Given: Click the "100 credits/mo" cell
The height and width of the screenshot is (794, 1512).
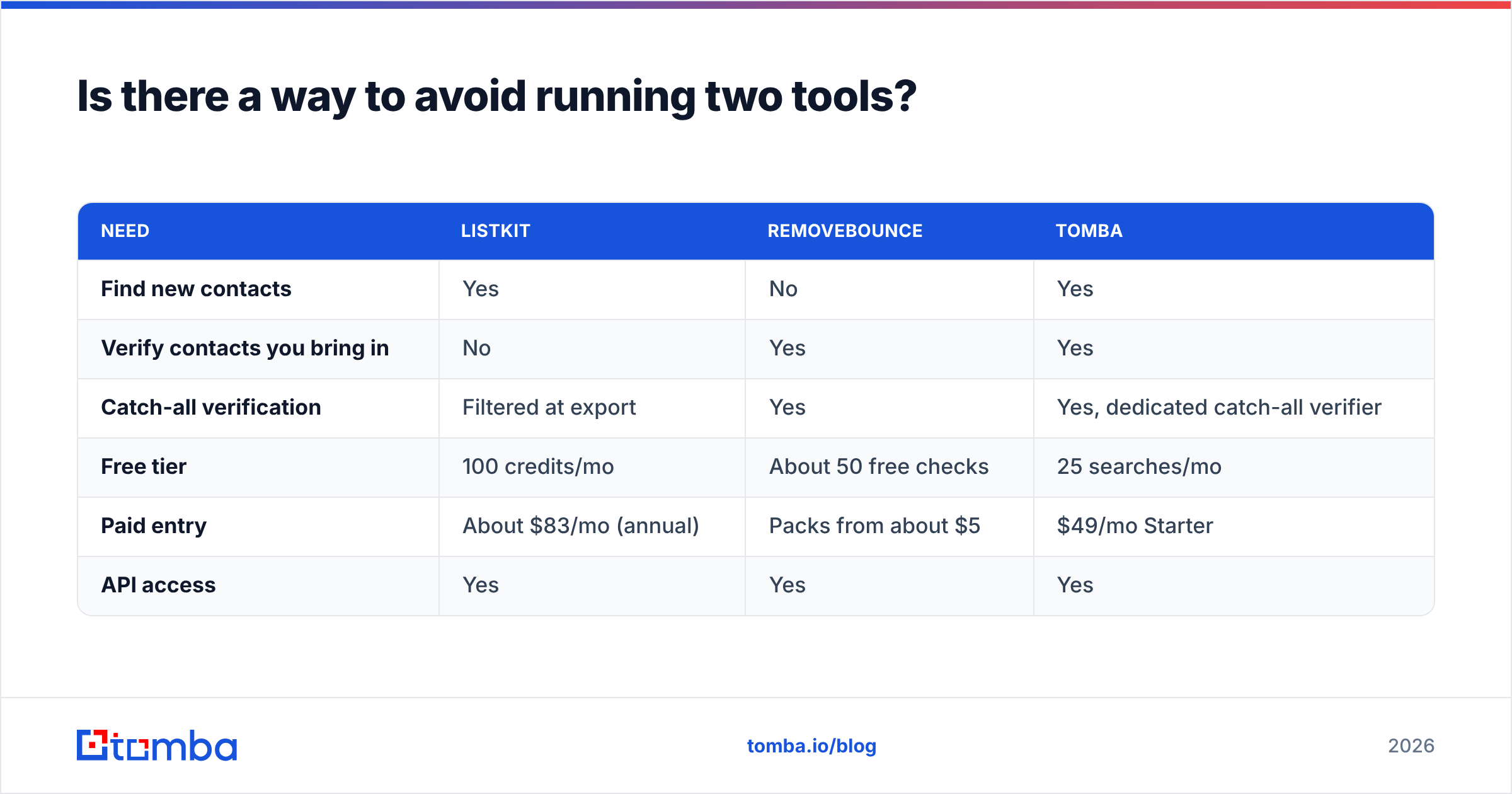Looking at the screenshot, I should [538, 466].
